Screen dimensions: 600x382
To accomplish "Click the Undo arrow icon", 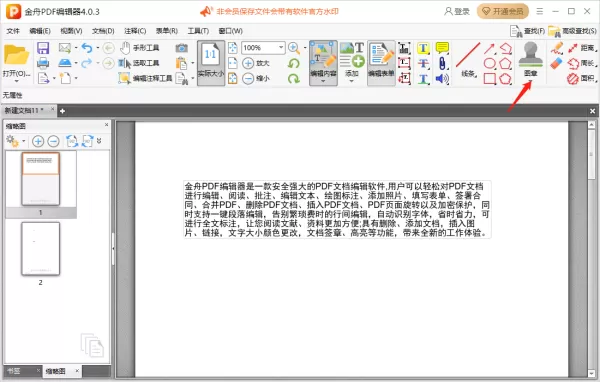I will point(87,48).
